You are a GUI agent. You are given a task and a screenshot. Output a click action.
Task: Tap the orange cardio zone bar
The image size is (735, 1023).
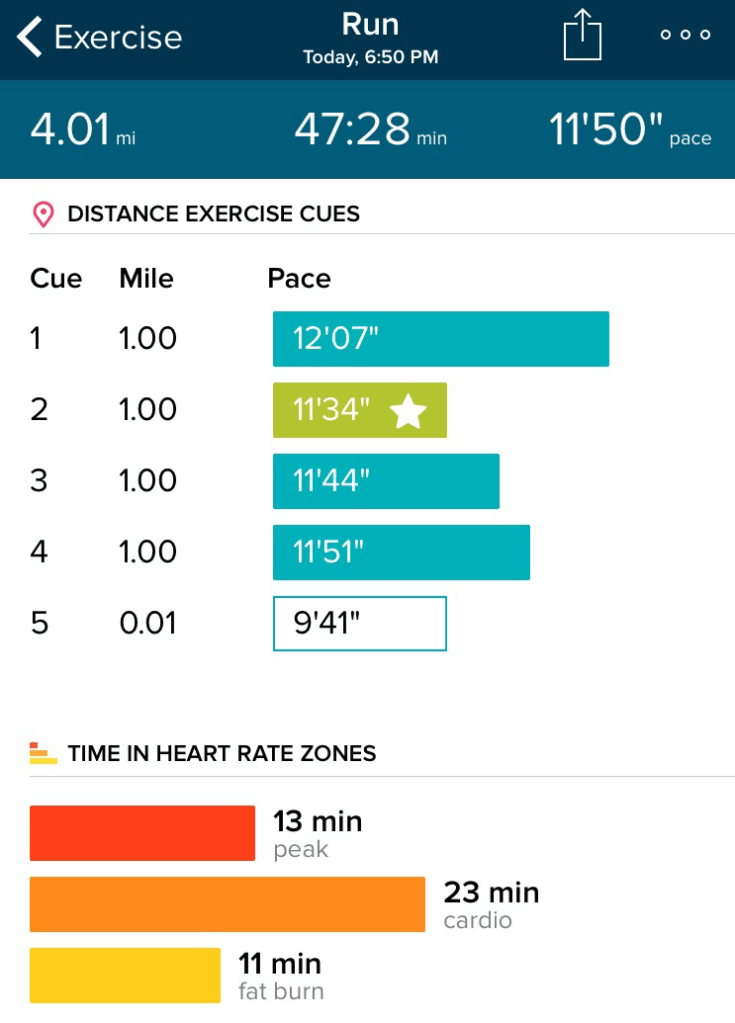coord(227,904)
